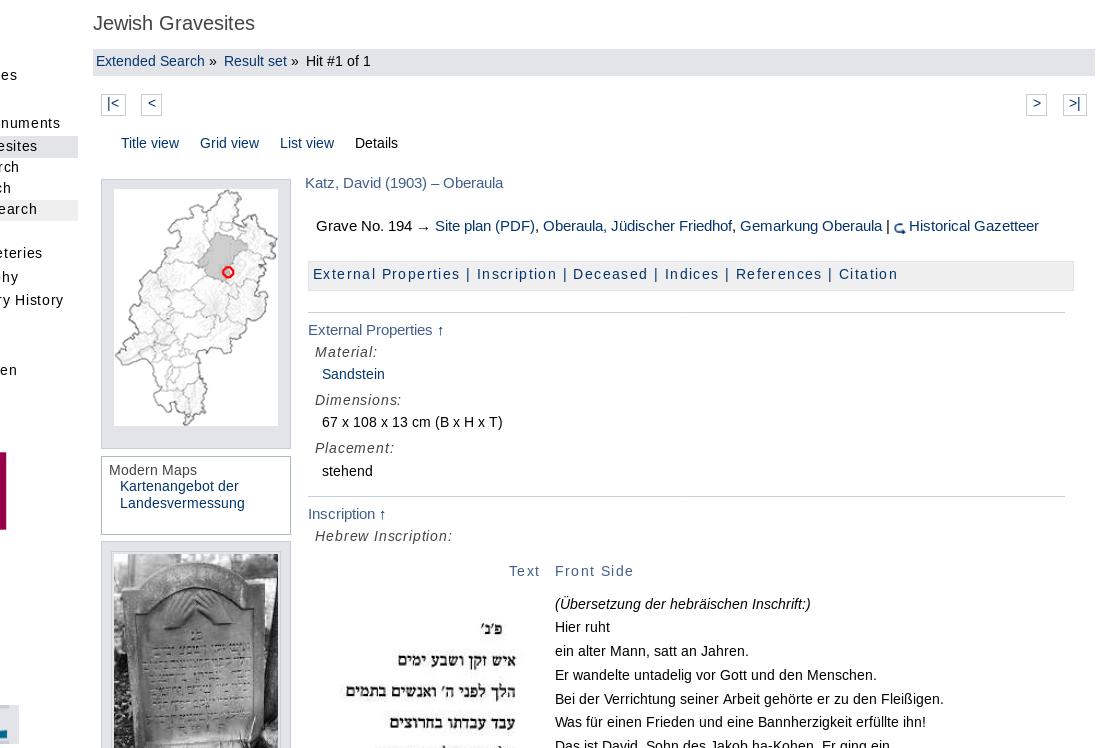Switch to List view tab

(x=307, y=143)
